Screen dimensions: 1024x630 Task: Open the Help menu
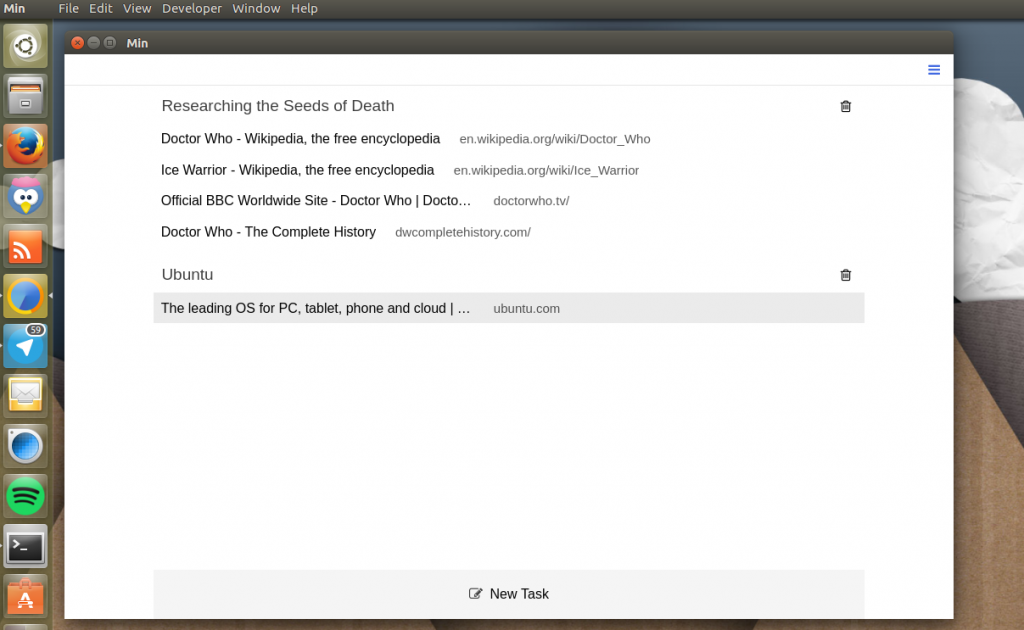pos(304,8)
